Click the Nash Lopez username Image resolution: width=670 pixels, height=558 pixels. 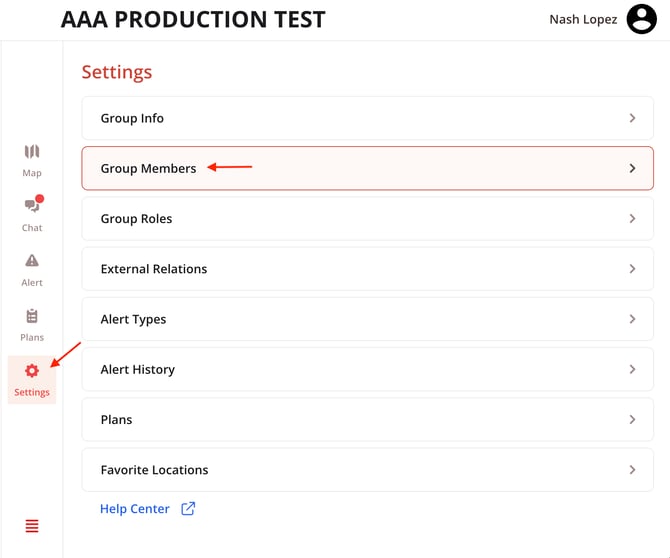583,19
